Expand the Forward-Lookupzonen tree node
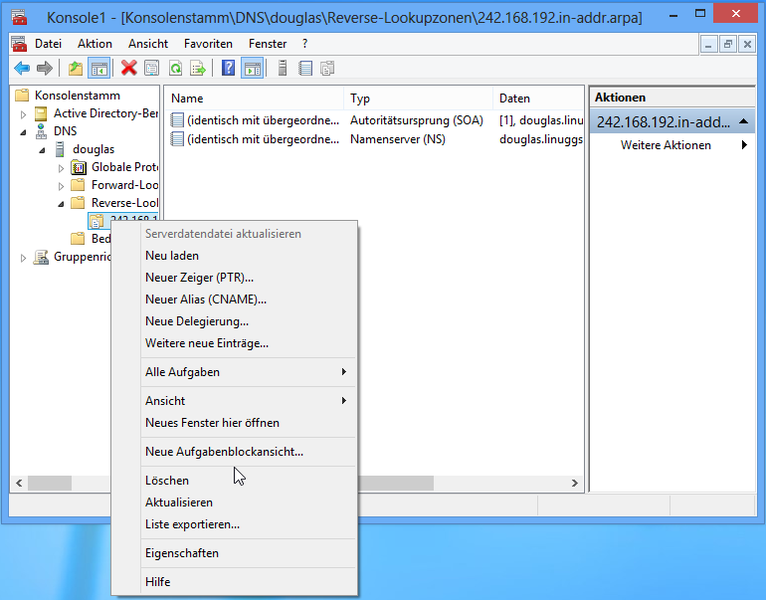This screenshot has height=600, width=766. pos(60,185)
